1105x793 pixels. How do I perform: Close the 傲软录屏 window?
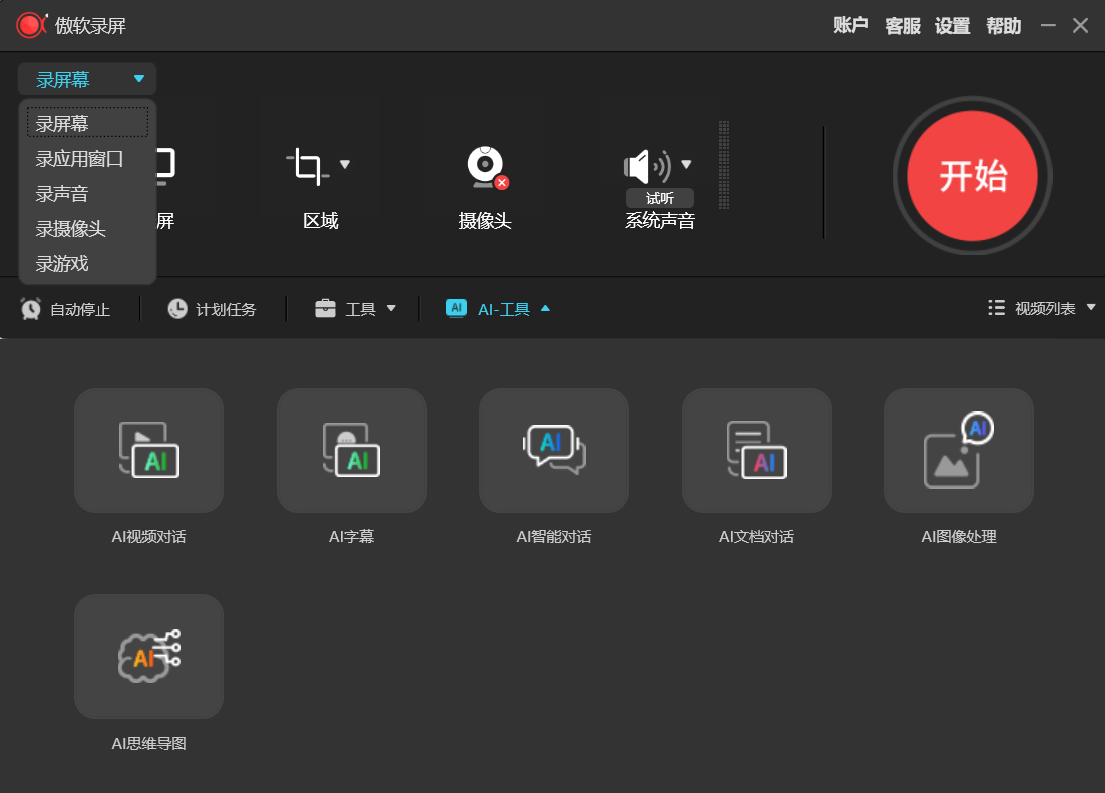(1080, 25)
